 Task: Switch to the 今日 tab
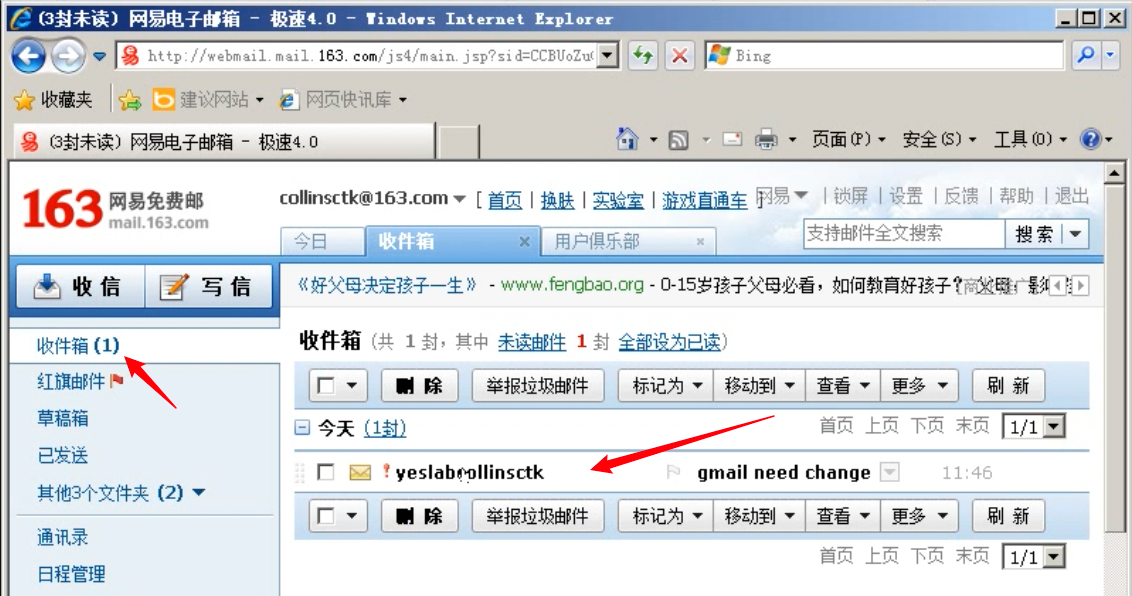click(x=322, y=241)
